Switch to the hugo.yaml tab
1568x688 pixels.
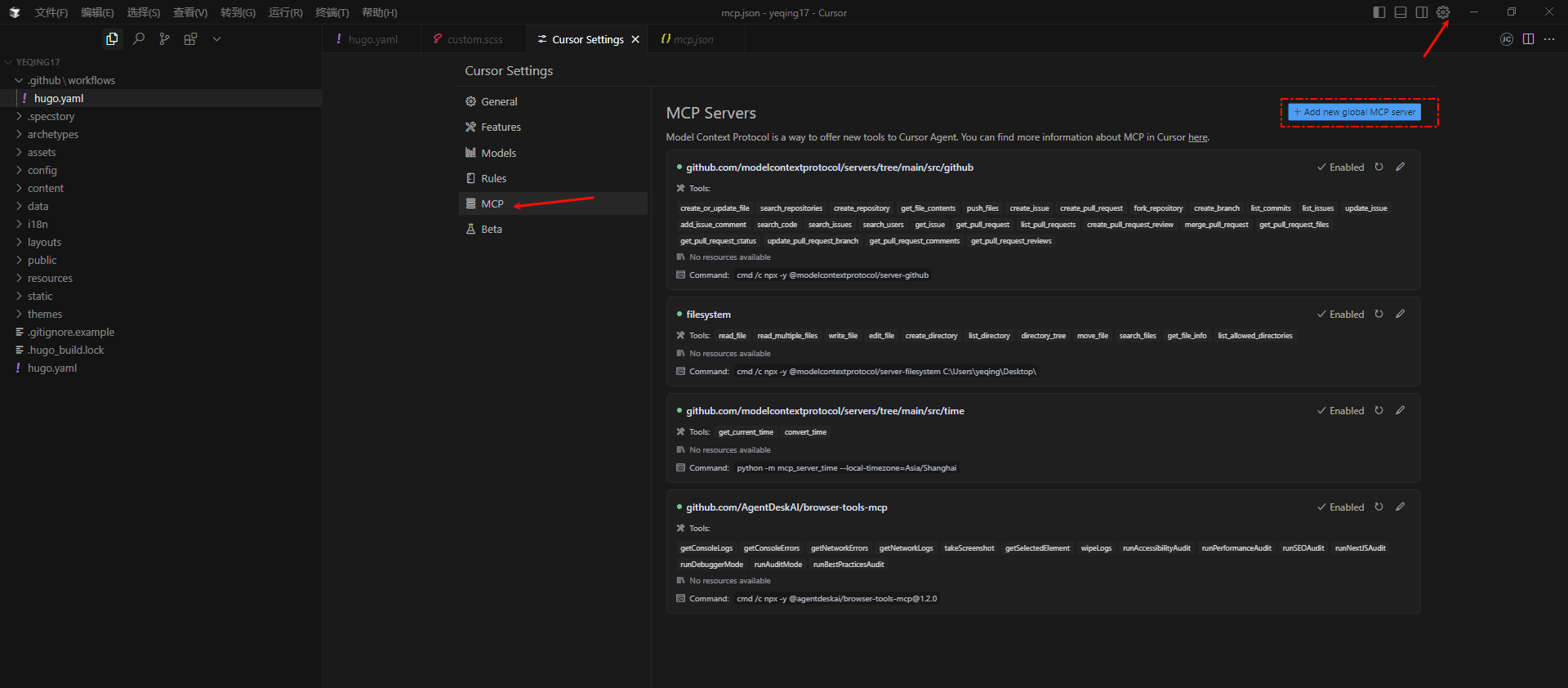pos(372,39)
